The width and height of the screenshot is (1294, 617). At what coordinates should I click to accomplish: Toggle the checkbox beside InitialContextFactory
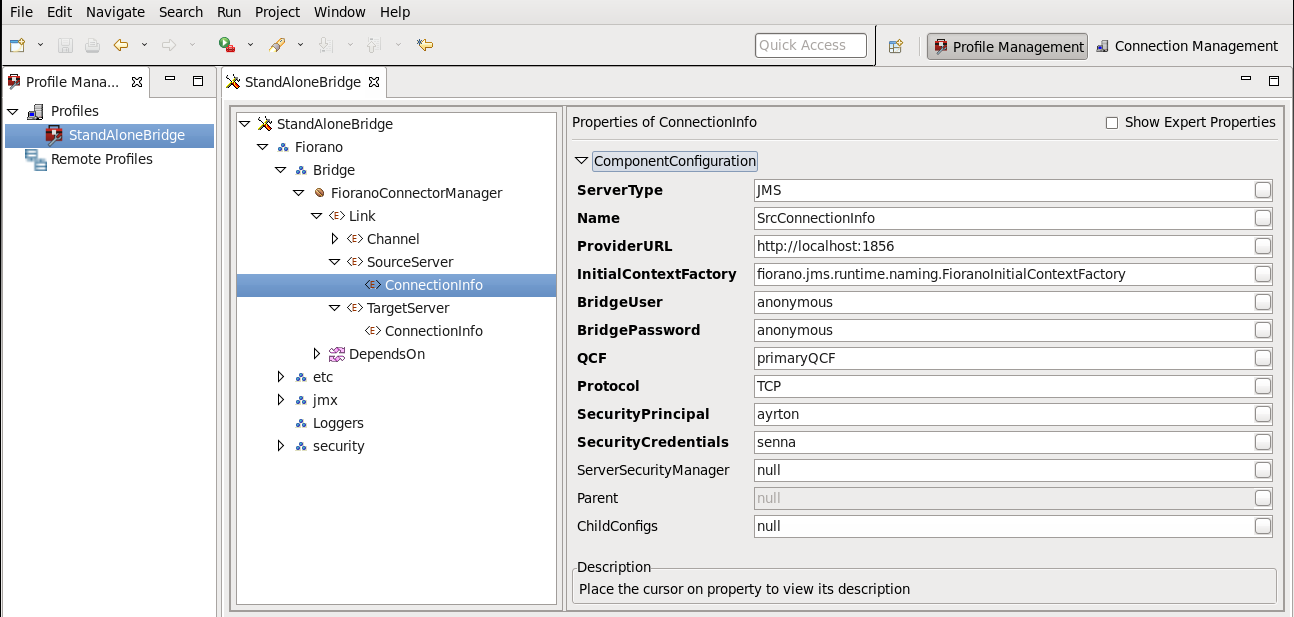pyautogui.click(x=1263, y=274)
